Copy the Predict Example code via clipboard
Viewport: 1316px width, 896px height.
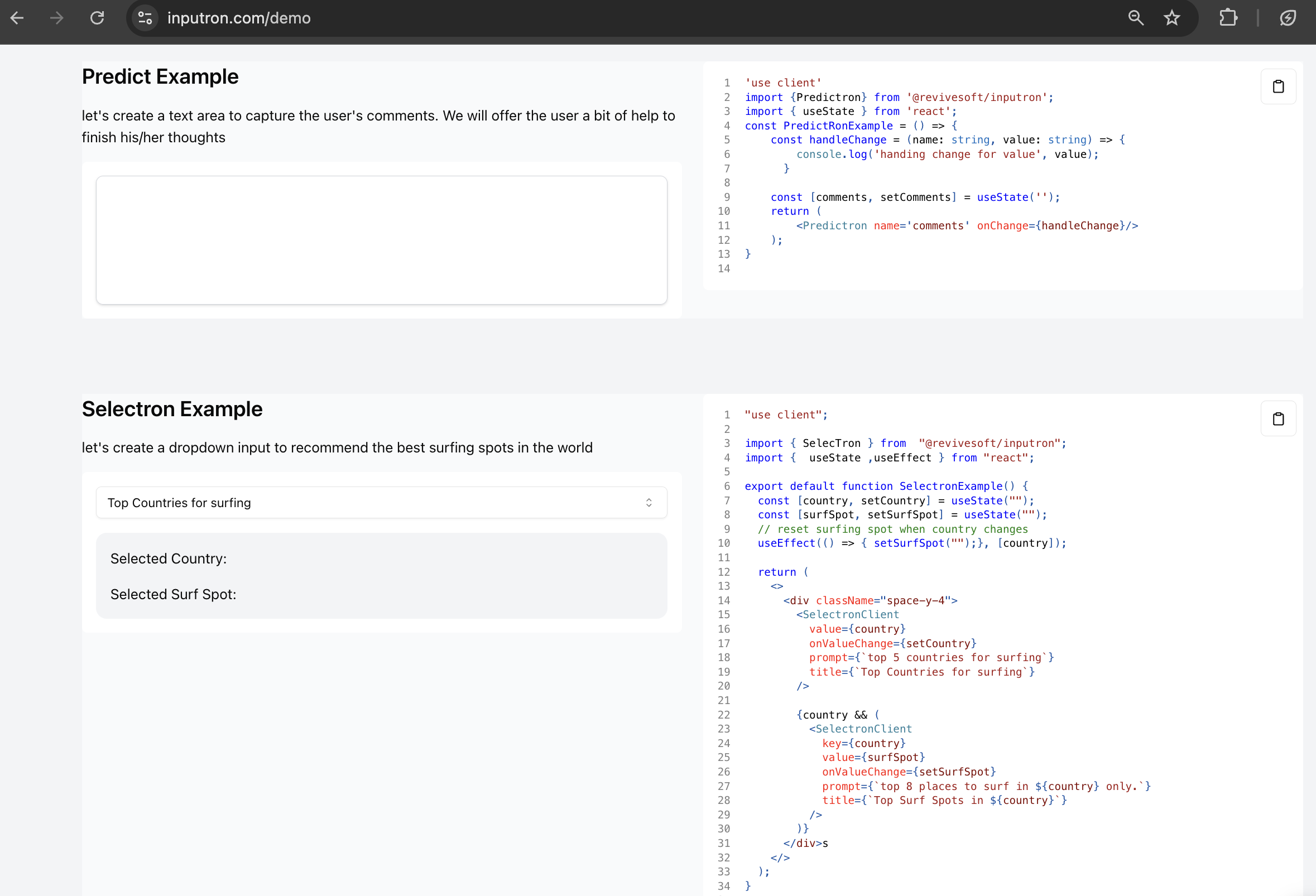tap(1277, 86)
